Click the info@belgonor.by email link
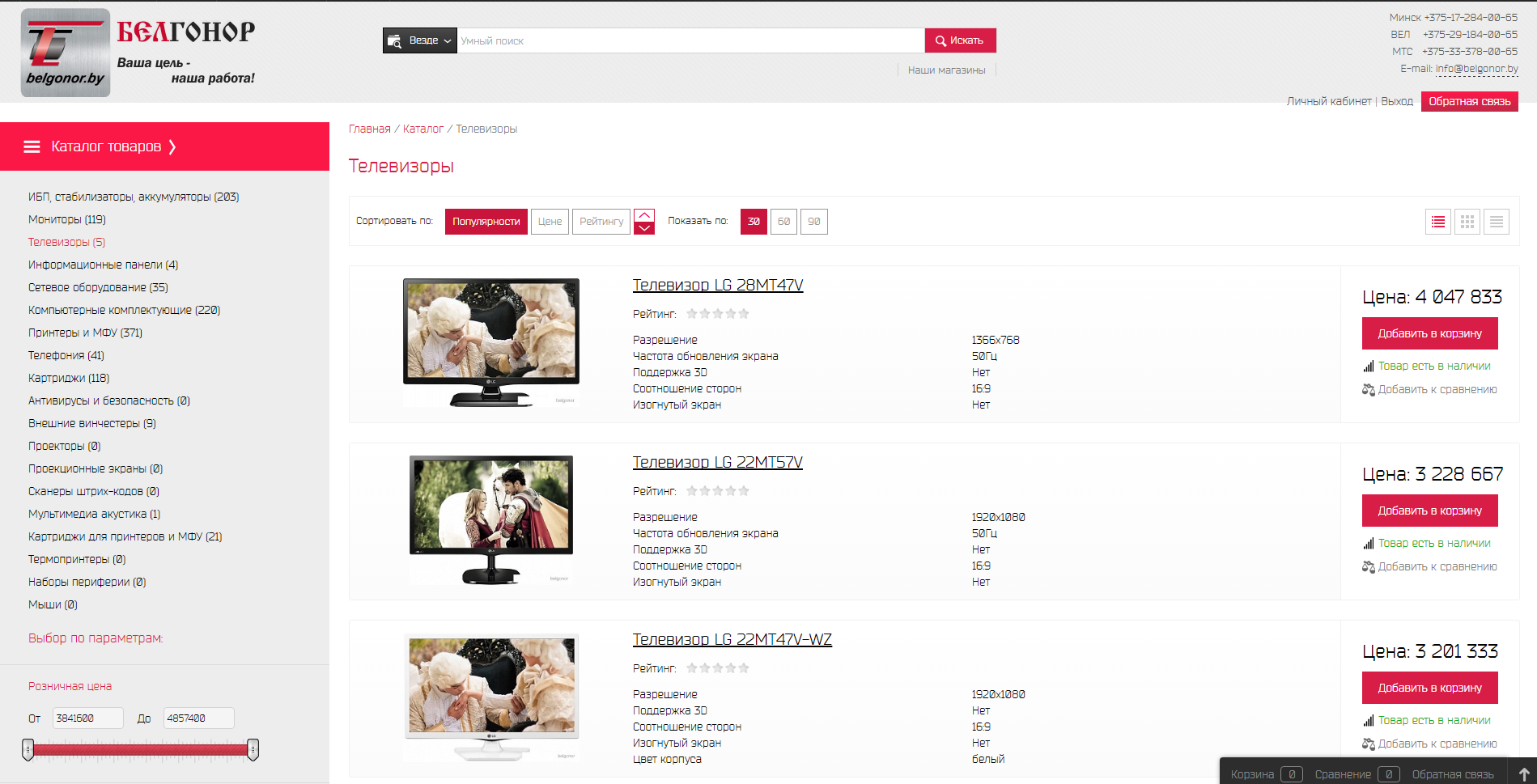This screenshot has width=1537, height=784. 1477,69
